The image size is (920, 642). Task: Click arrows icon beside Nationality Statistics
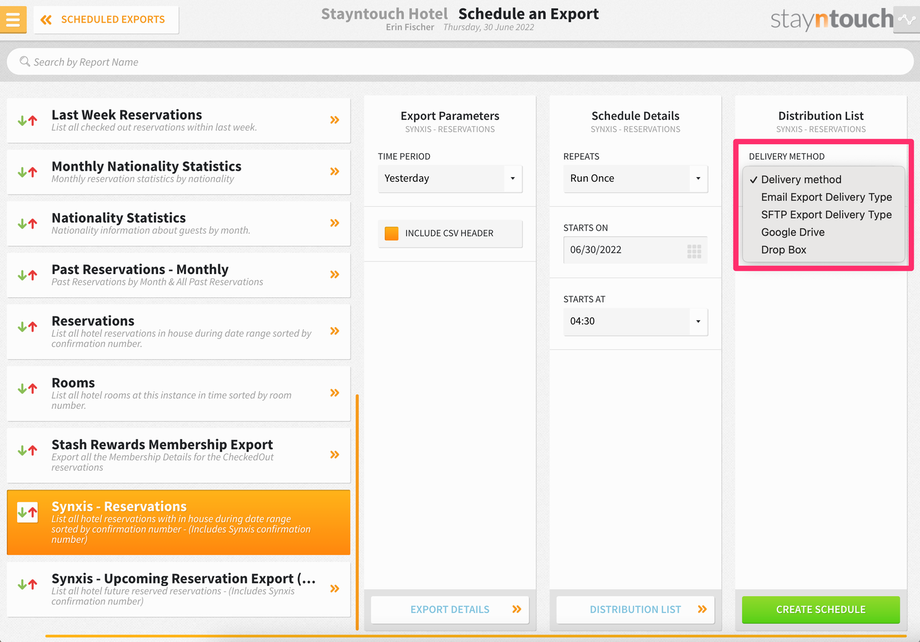pyautogui.click(x=28, y=224)
